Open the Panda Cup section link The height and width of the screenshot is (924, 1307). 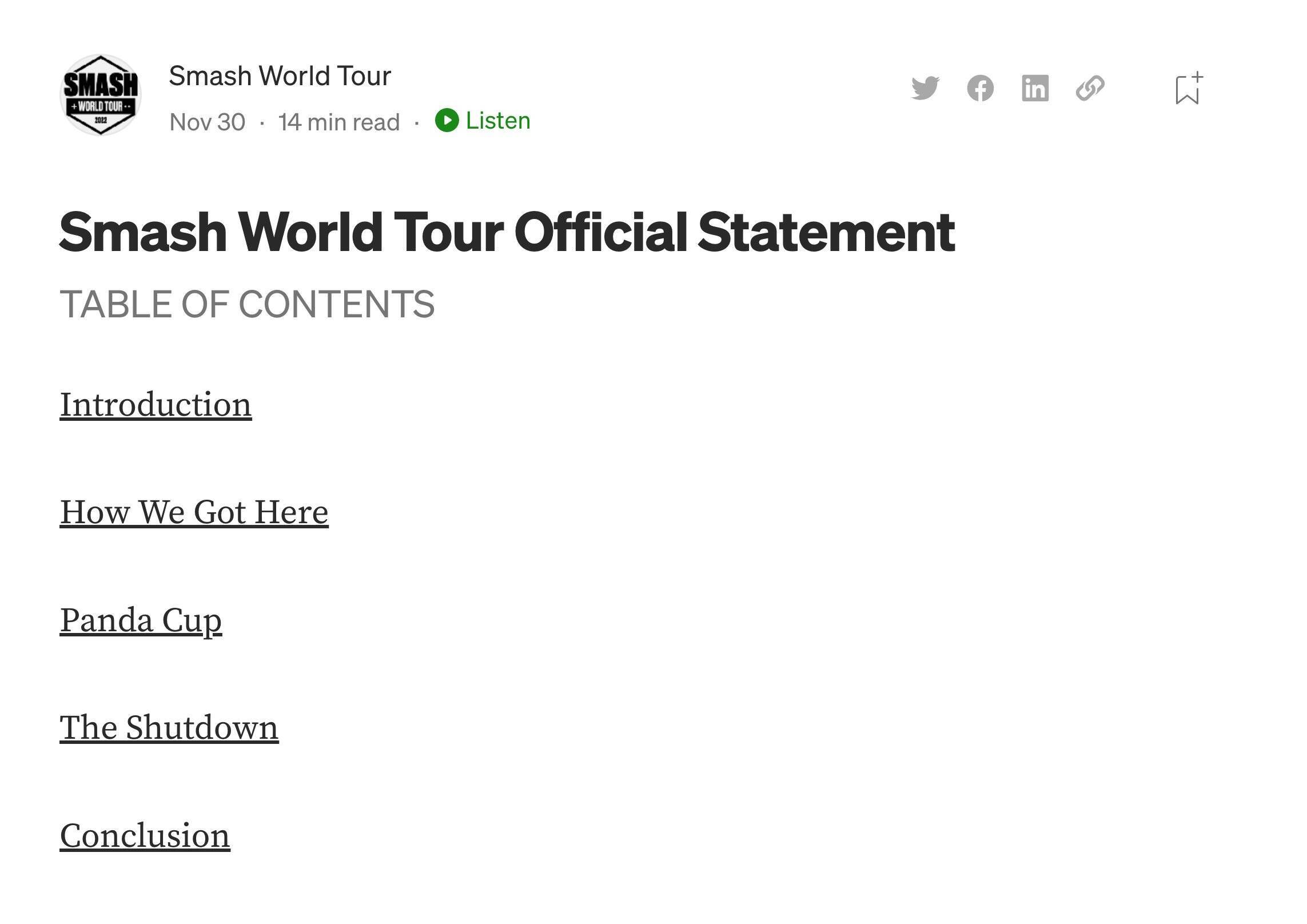[141, 620]
